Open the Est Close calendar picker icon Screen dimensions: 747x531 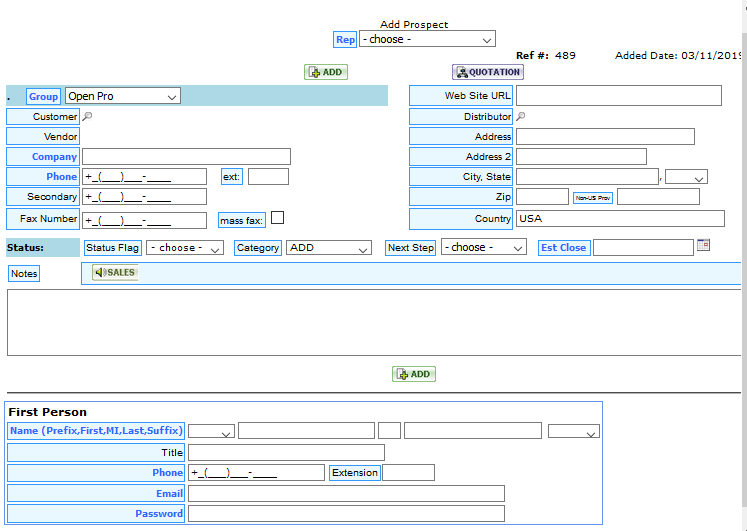point(703,245)
